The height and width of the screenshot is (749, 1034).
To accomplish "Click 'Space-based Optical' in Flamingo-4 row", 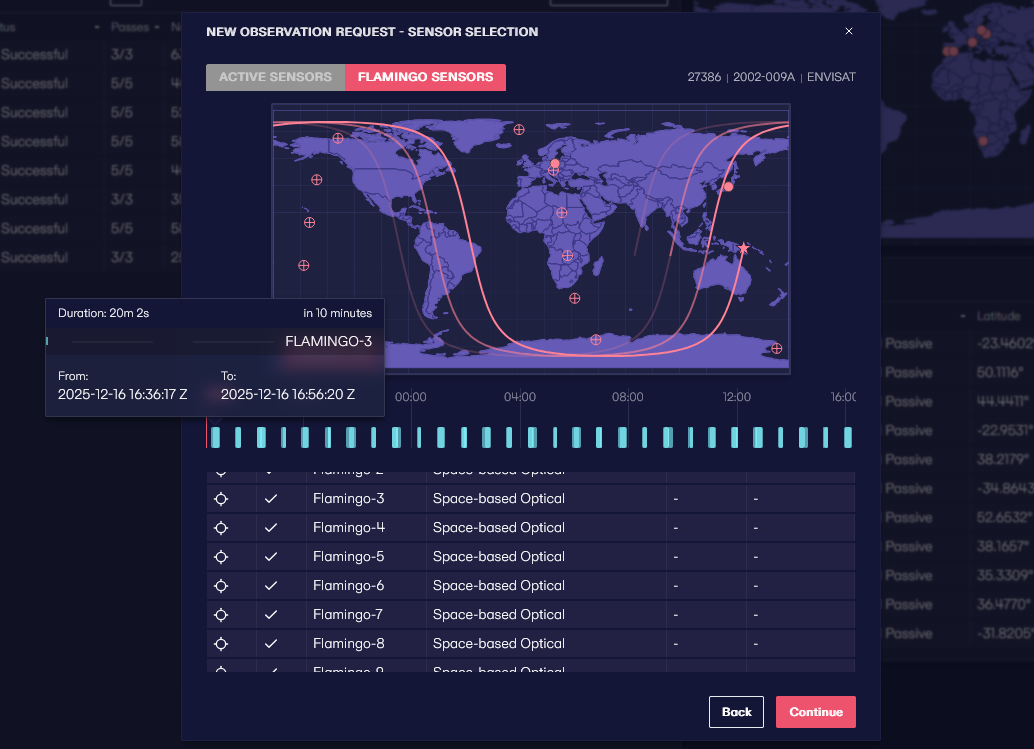I will click(x=499, y=528).
